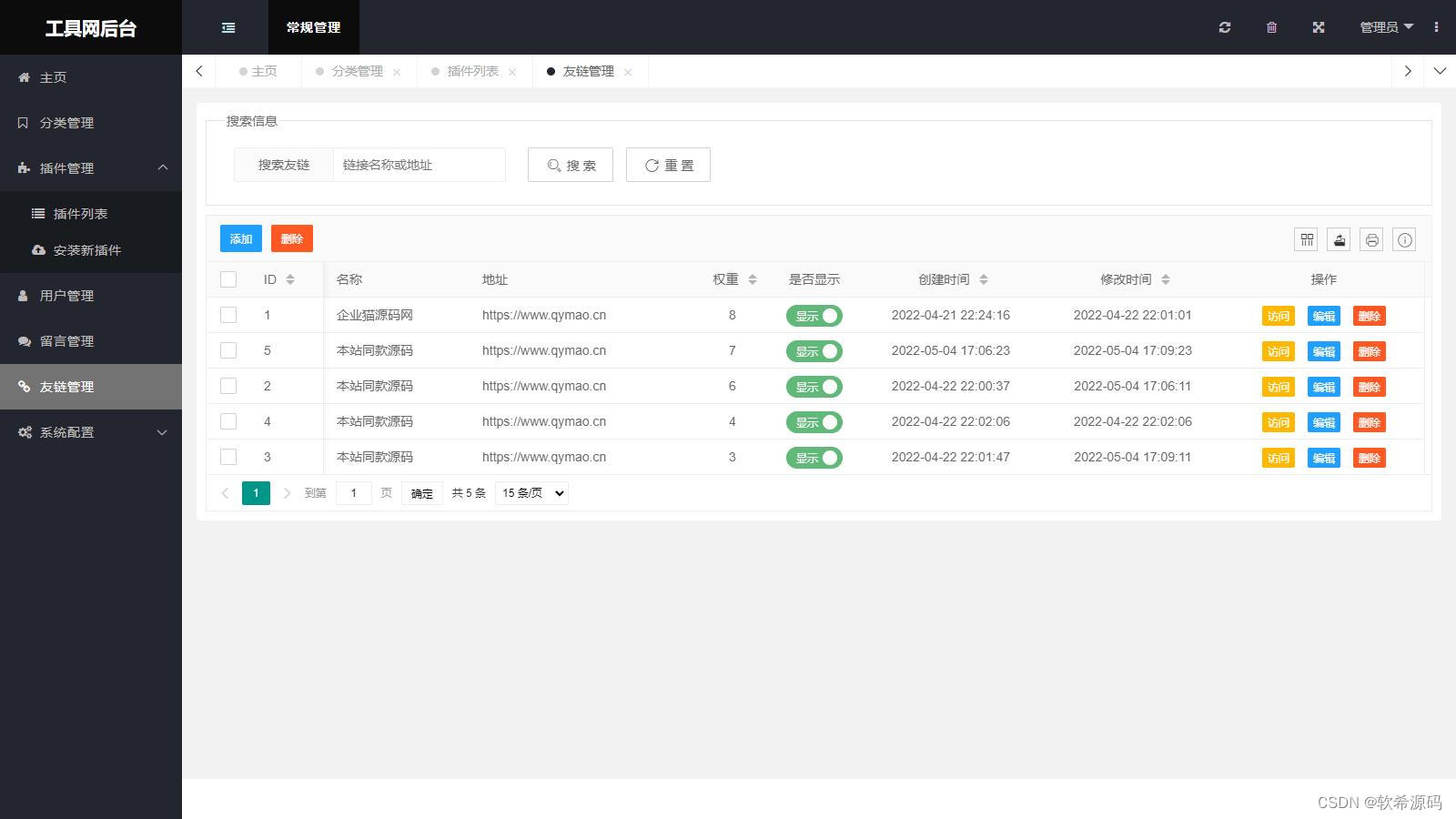
Task: Tick the checkbox for the ID 1 row
Action: point(228,315)
